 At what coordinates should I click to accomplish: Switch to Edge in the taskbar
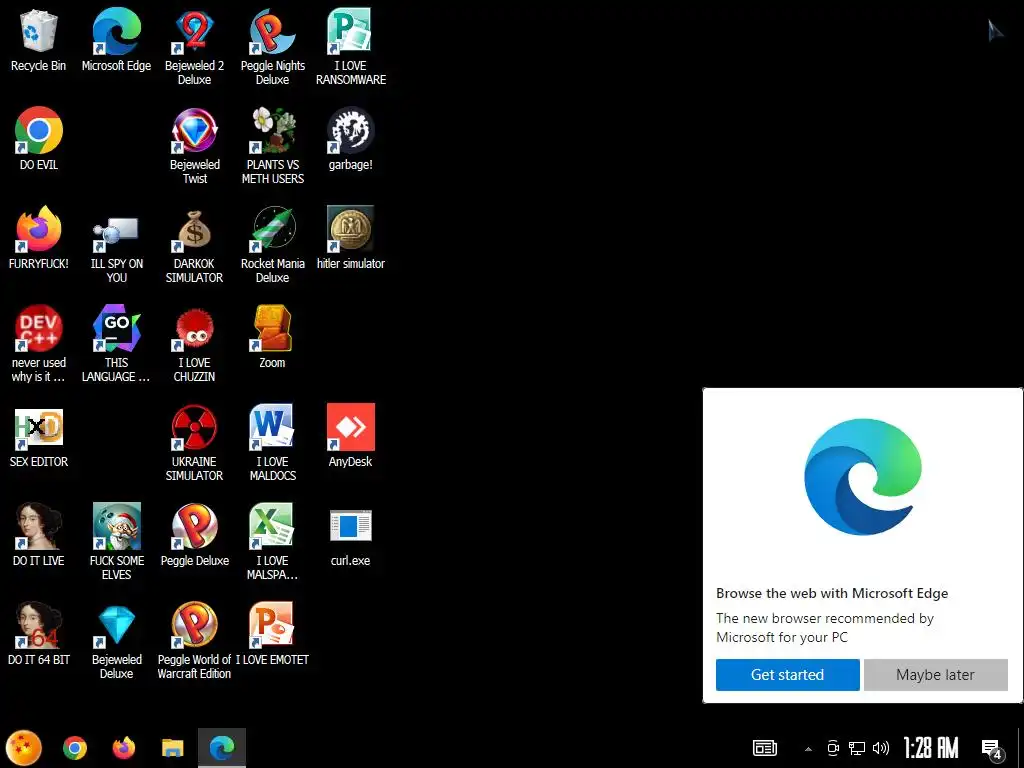coord(222,748)
